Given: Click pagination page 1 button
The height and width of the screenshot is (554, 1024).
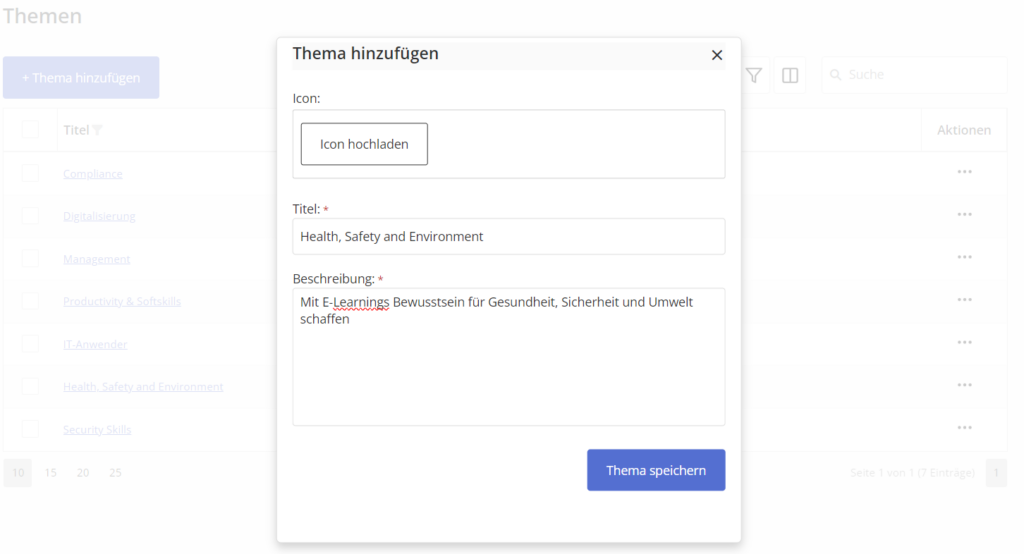Looking at the screenshot, I should (x=996, y=472).
